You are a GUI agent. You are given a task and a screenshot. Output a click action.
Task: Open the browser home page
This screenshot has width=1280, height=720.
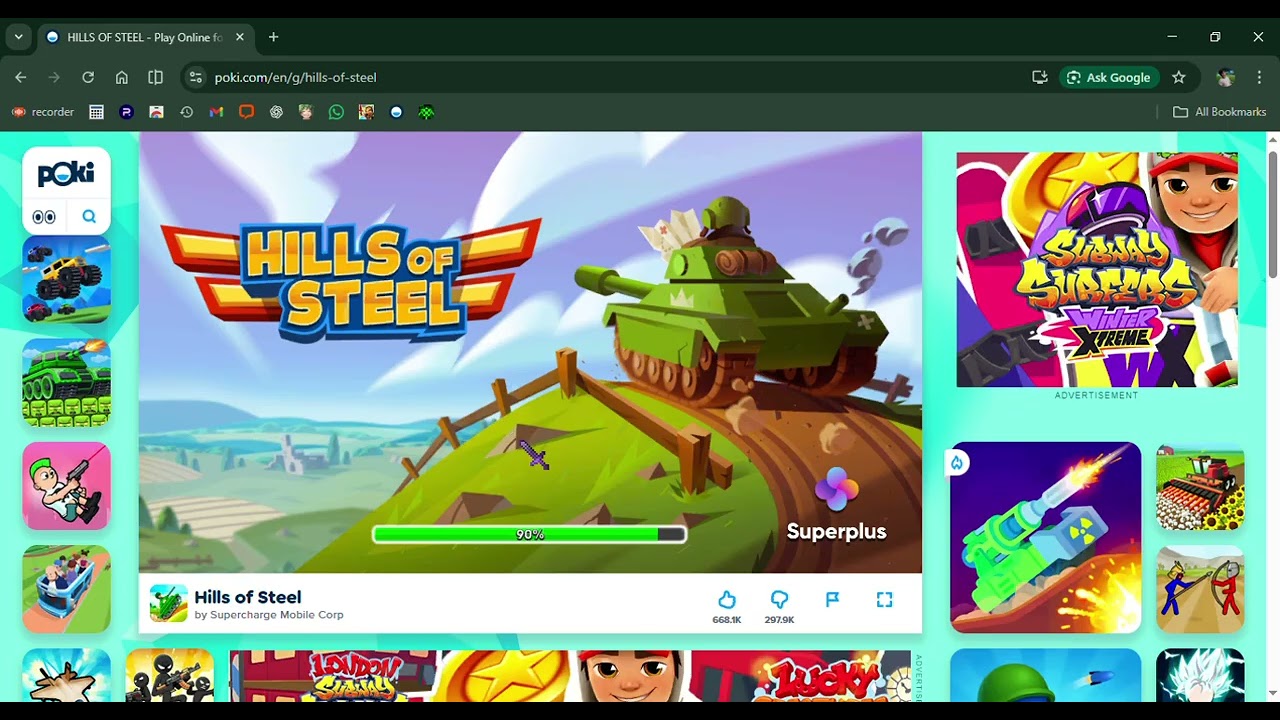pos(122,77)
